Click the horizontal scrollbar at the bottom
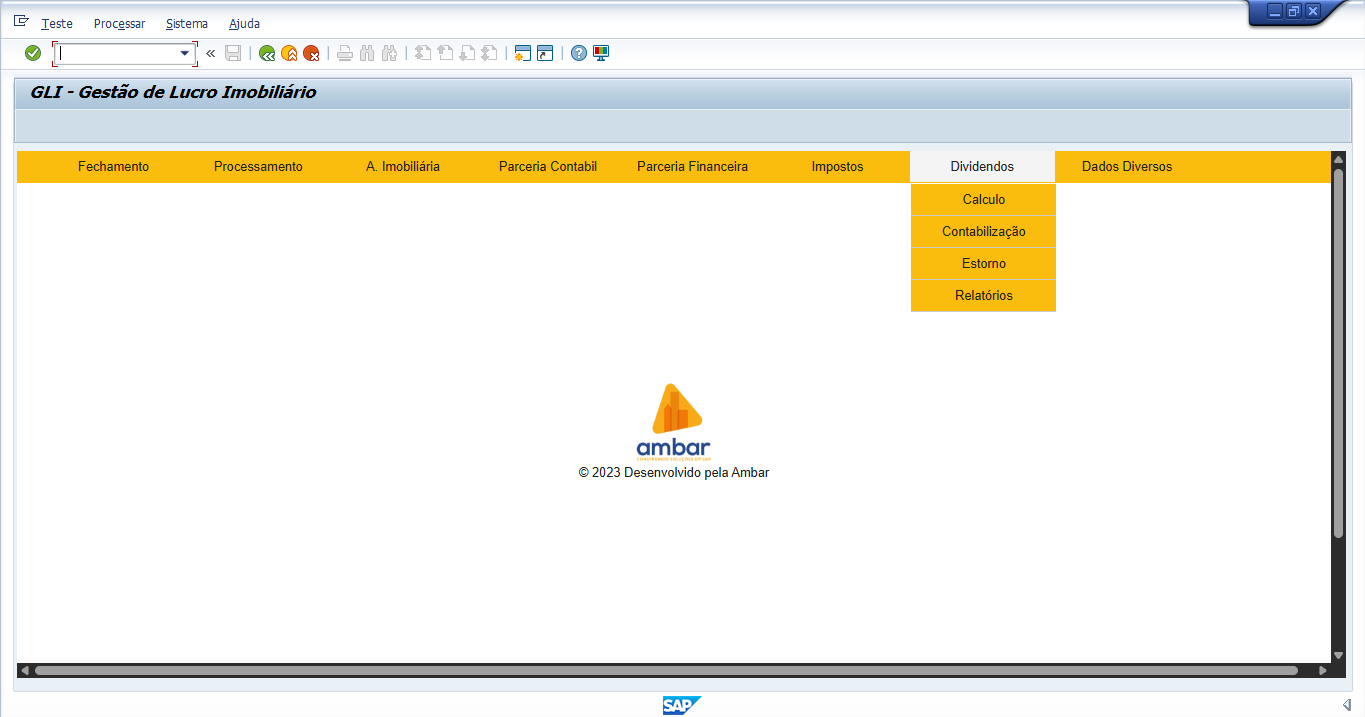This screenshot has height=717, width=1365. click(x=665, y=670)
